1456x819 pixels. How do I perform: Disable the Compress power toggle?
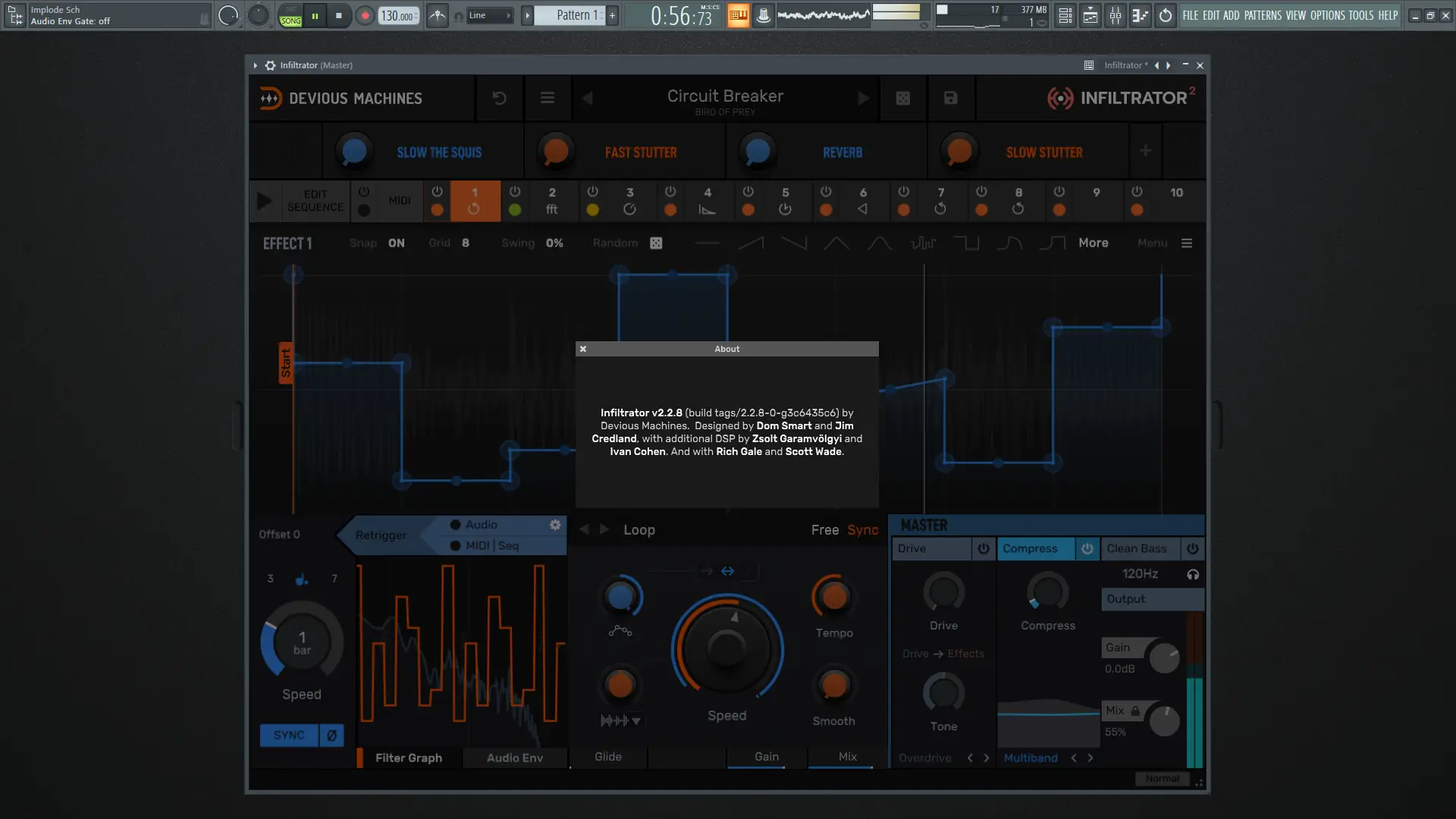click(1087, 548)
